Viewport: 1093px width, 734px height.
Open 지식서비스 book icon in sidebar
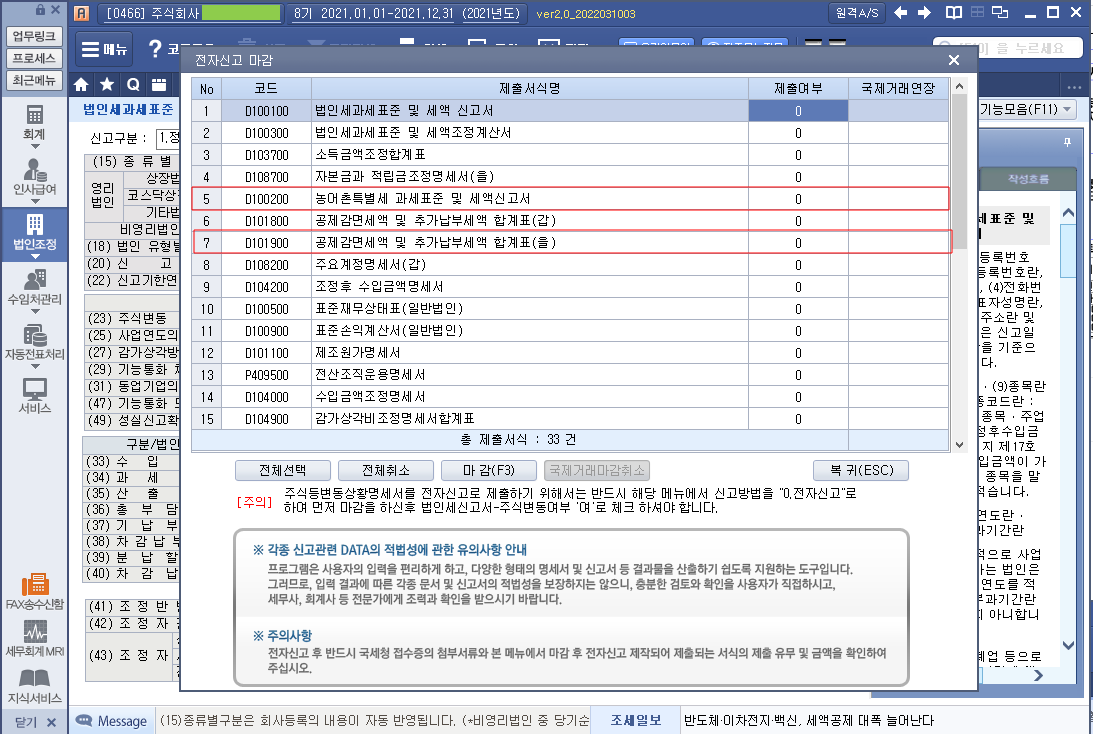click(x=34, y=686)
